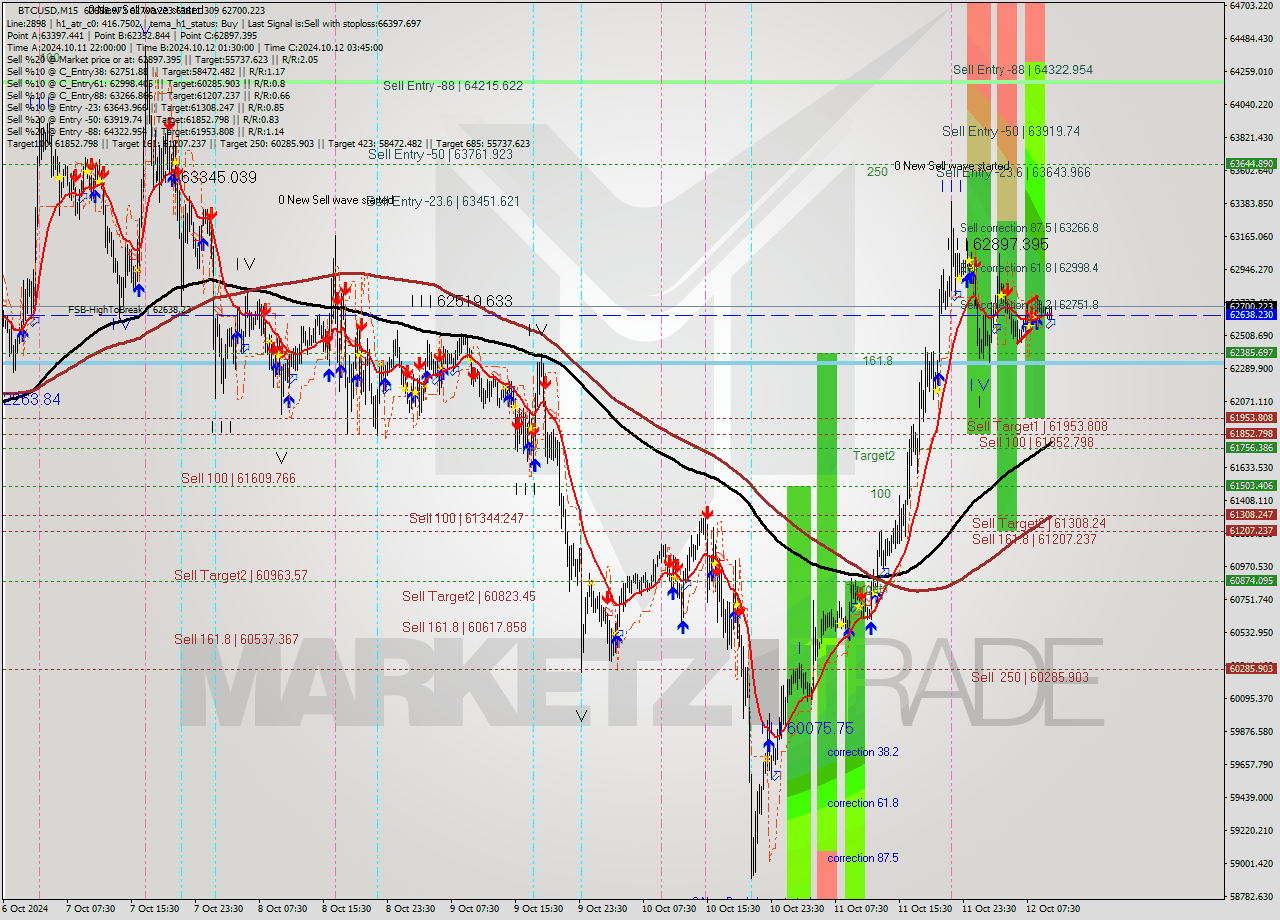1280x920 pixels.
Task: Click 'FSB-HighToBreak | 62638.23' label
Action: [129, 310]
